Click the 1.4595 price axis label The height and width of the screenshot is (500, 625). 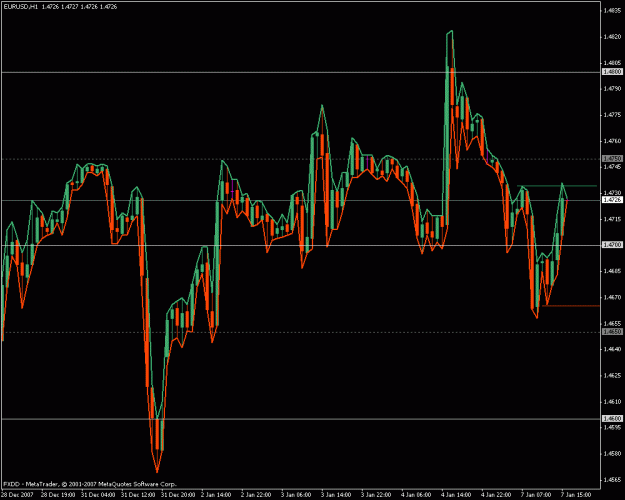[612, 427]
